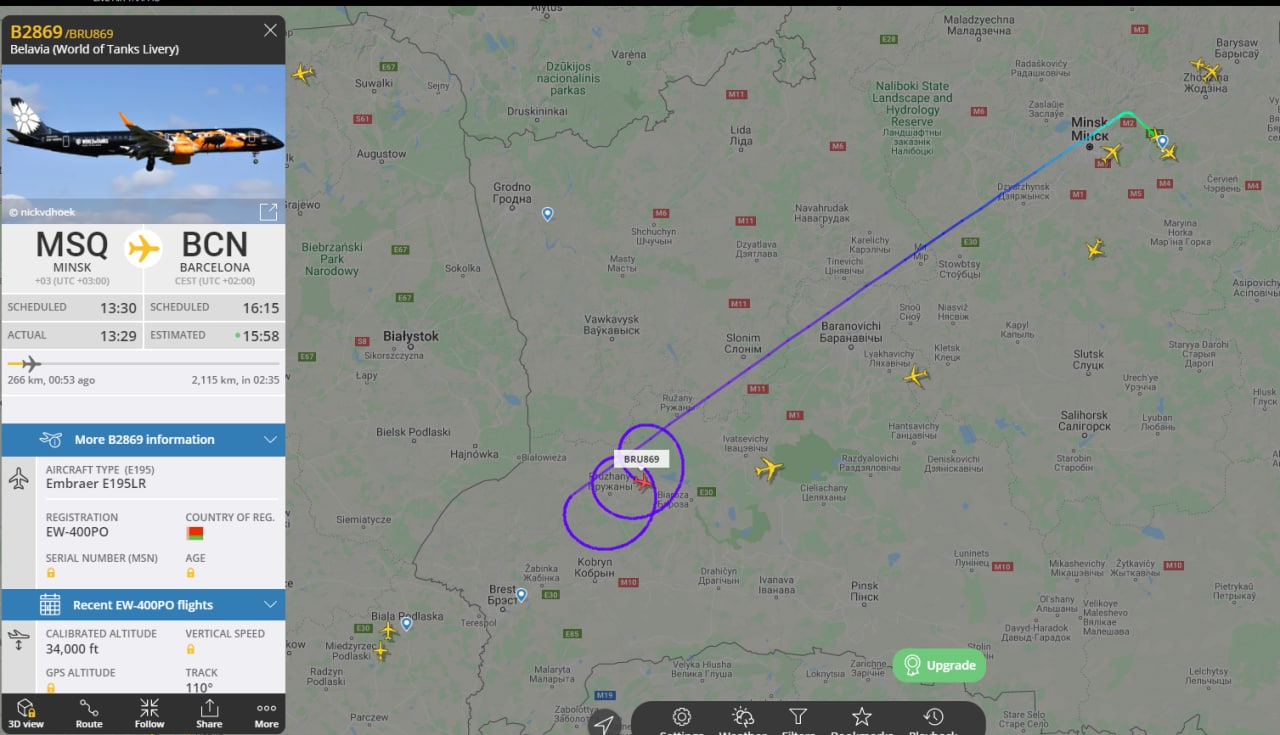Open map Settings gear

click(x=682, y=719)
